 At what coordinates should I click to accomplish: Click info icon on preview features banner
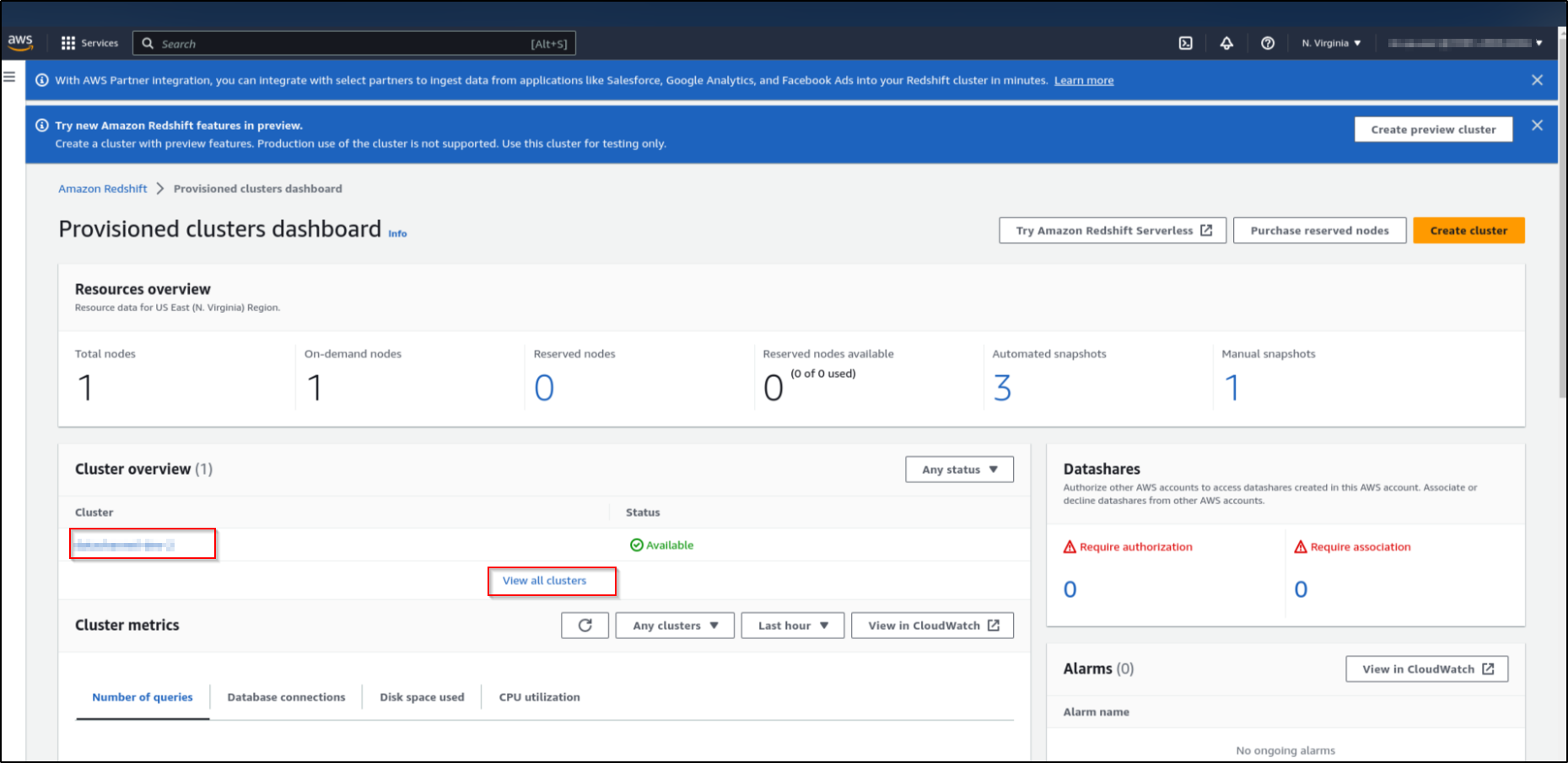(x=42, y=125)
